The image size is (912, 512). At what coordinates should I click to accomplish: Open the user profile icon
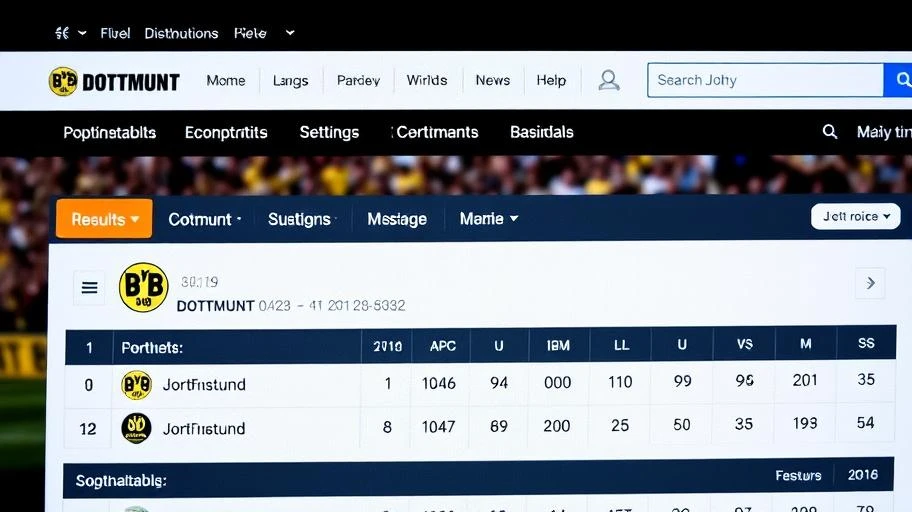pyautogui.click(x=608, y=81)
